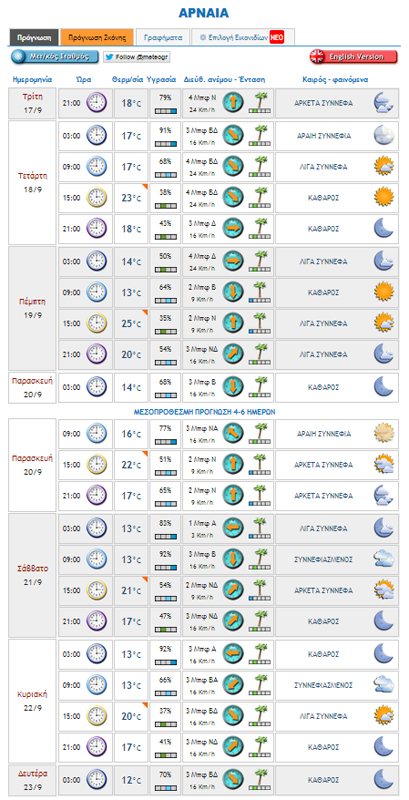Switch to the English Version
This screenshot has width=409, height=800.
353,57
